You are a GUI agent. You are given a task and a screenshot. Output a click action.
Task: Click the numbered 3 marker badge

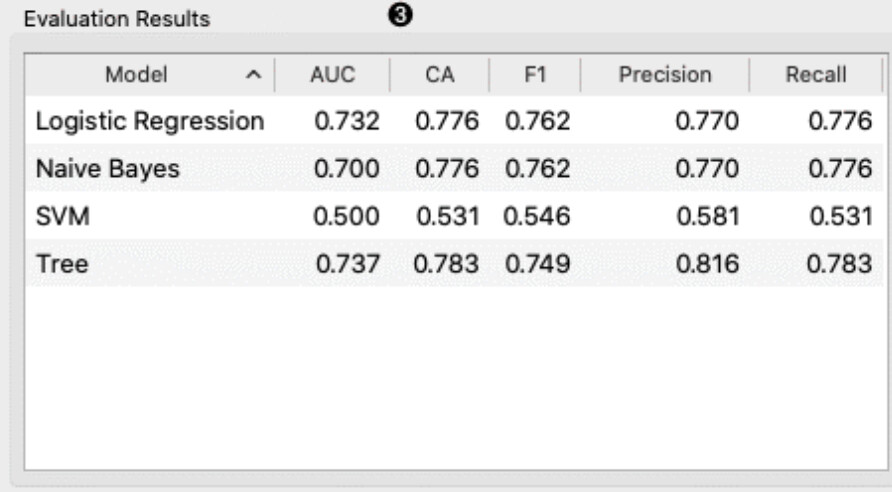pos(400,15)
